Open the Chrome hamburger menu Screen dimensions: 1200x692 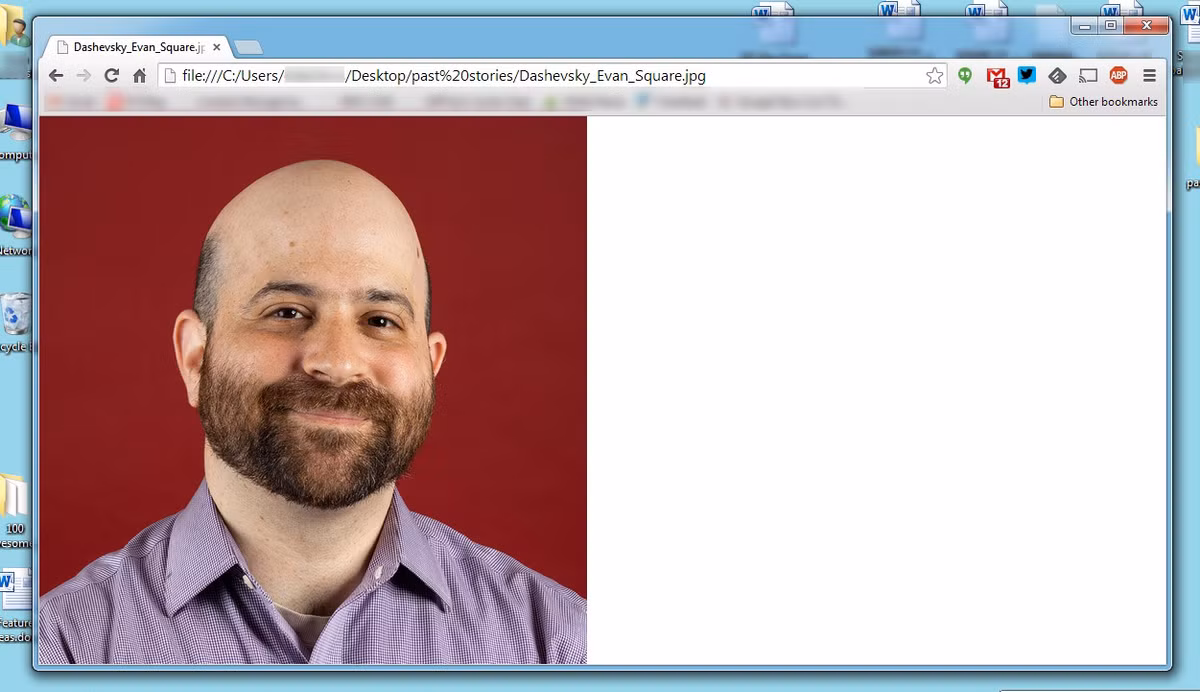(x=1149, y=76)
